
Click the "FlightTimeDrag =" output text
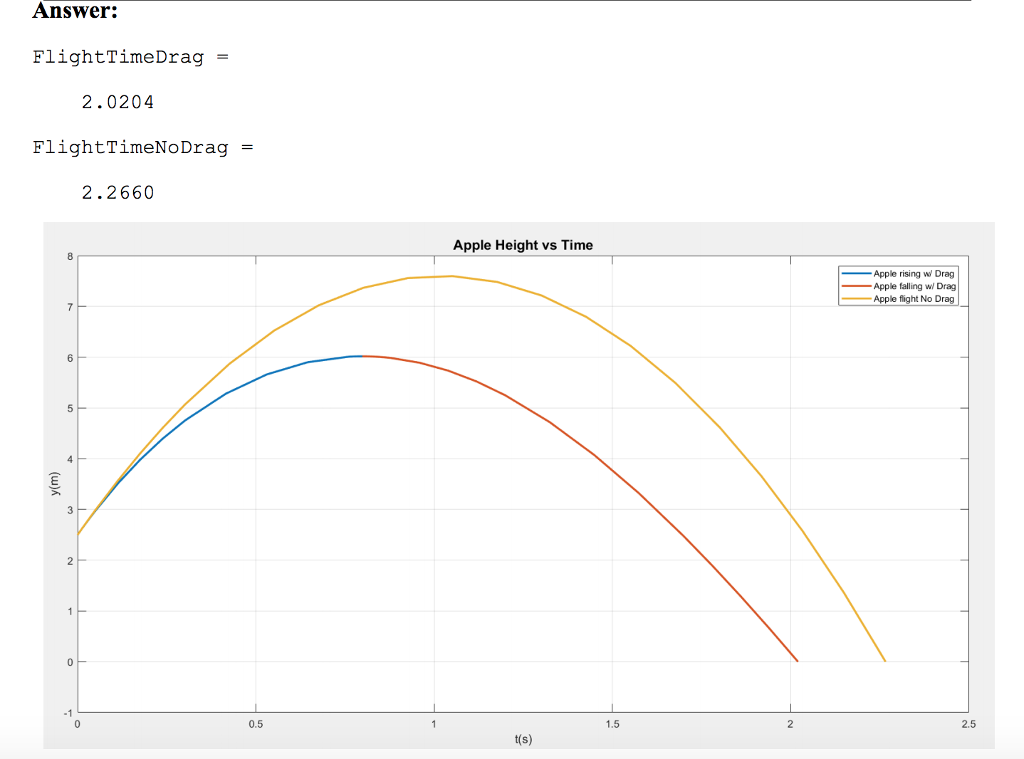[130, 57]
